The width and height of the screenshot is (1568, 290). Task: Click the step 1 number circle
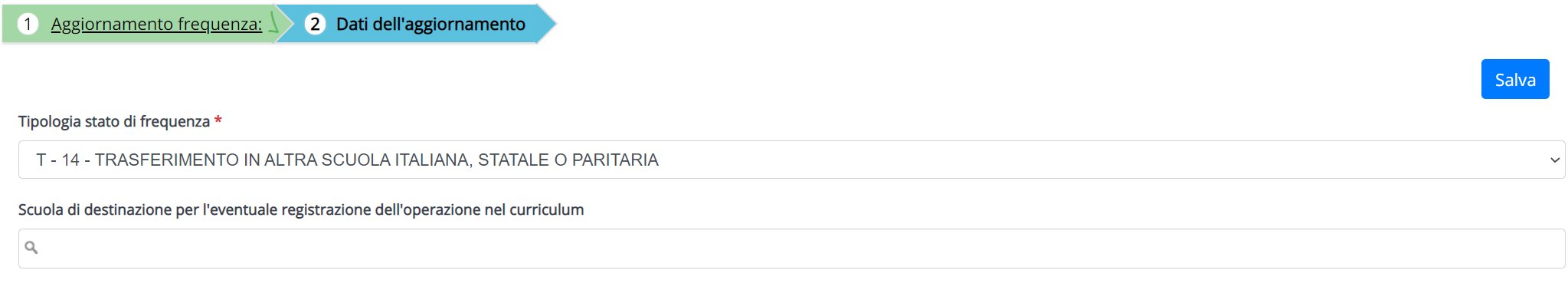click(28, 24)
